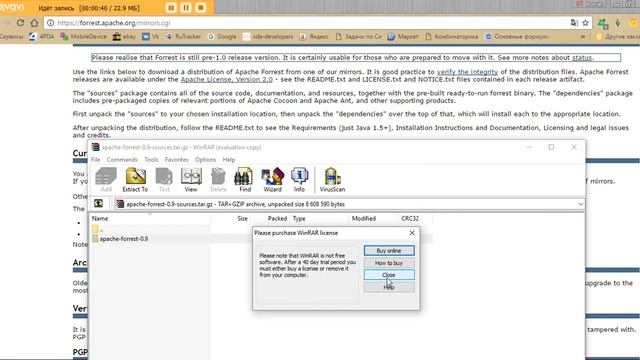Sort by Size column header
Image resolution: width=640 pixels, height=360 pixels.
[x=242, y=218]
